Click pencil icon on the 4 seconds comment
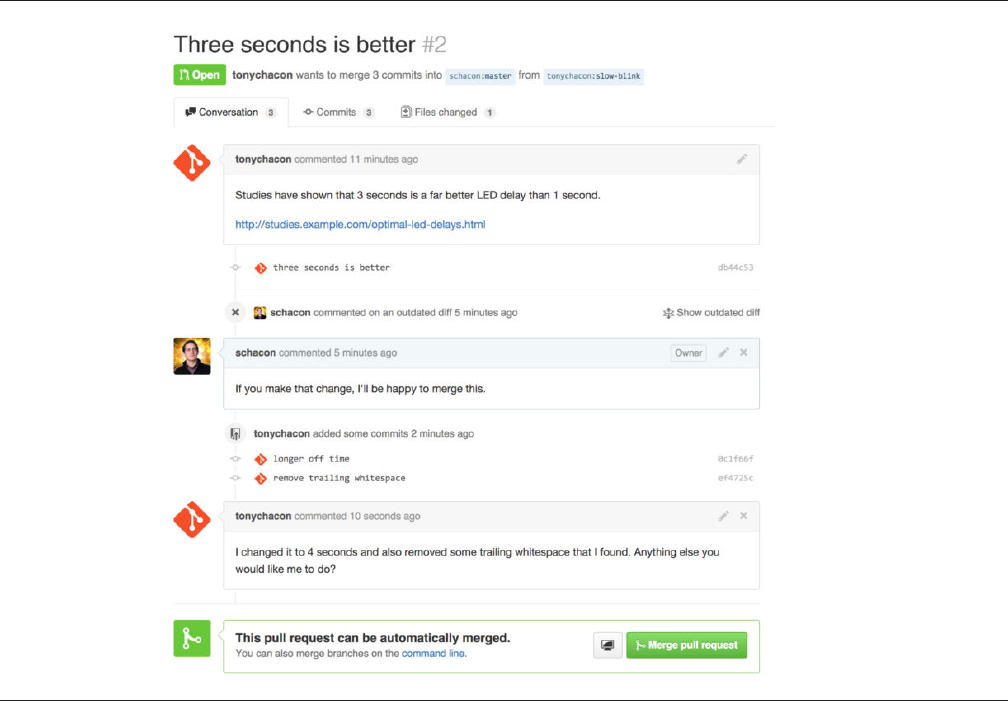The image size is (1008, 701). coord(723,516)
